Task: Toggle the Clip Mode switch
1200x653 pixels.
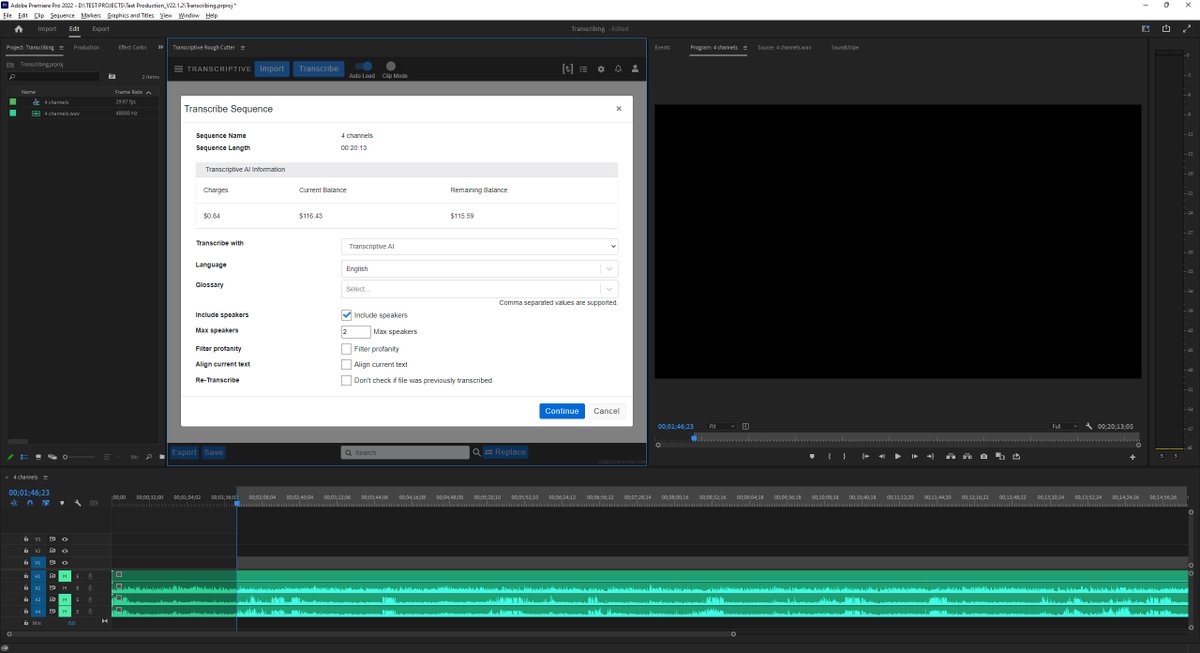Action: 391,66
